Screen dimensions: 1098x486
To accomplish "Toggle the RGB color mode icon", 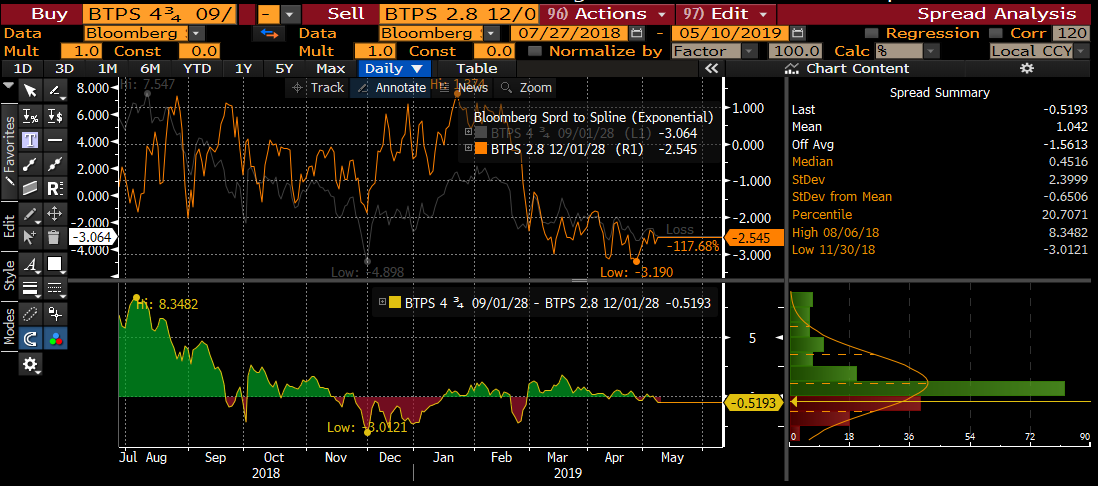I will 55,338.
